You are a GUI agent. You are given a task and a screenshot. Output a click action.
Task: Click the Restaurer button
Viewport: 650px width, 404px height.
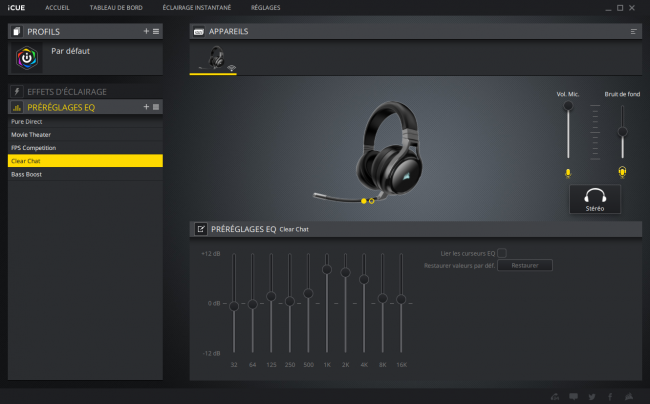pyautogui.click(x=525, y=265)
